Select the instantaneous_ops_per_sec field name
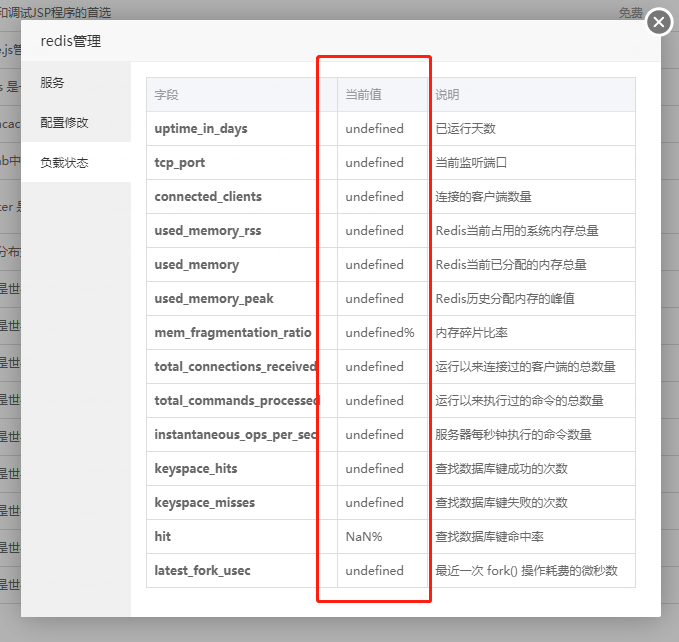The image size is (679, 642). (x=236, y=435)
